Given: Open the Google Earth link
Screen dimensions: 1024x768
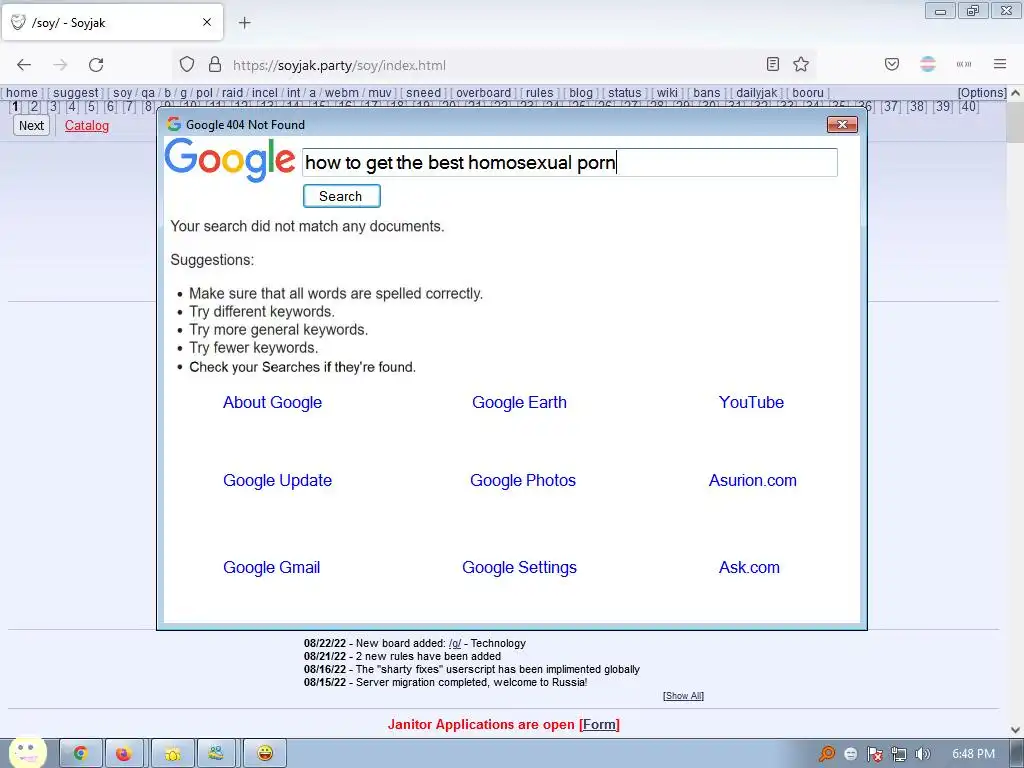Looking at the screenshot, I should tap(519, 402).
